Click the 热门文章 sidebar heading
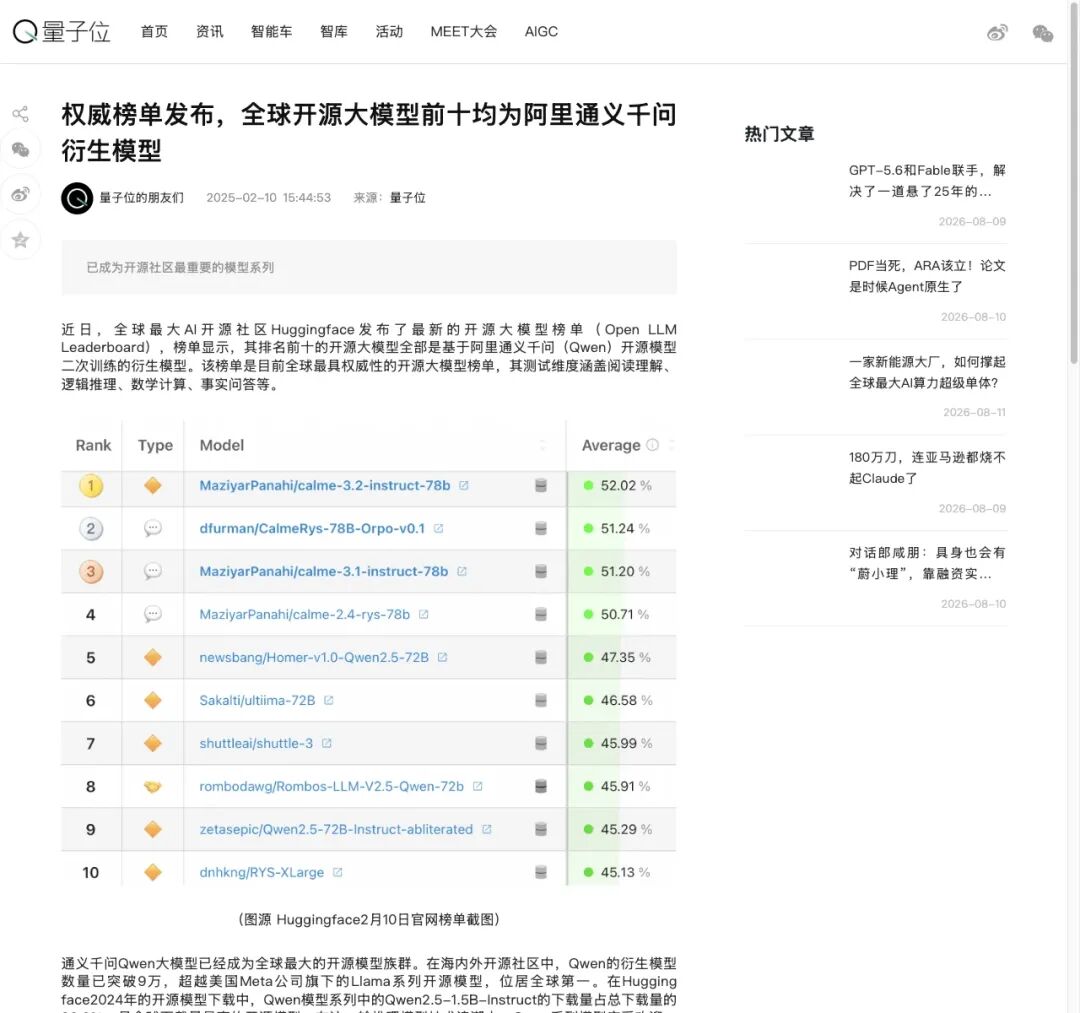The image size is (1080, 1013). pyautogui.click(x=779, y=134)
